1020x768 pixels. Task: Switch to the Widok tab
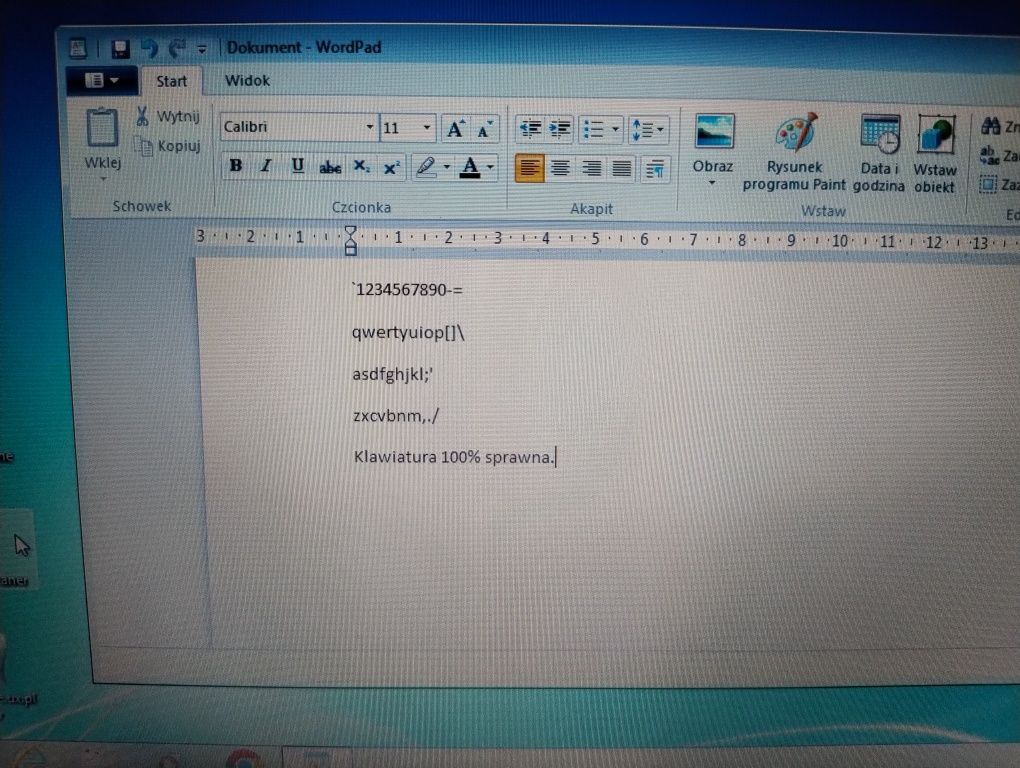tap(247, 81)
